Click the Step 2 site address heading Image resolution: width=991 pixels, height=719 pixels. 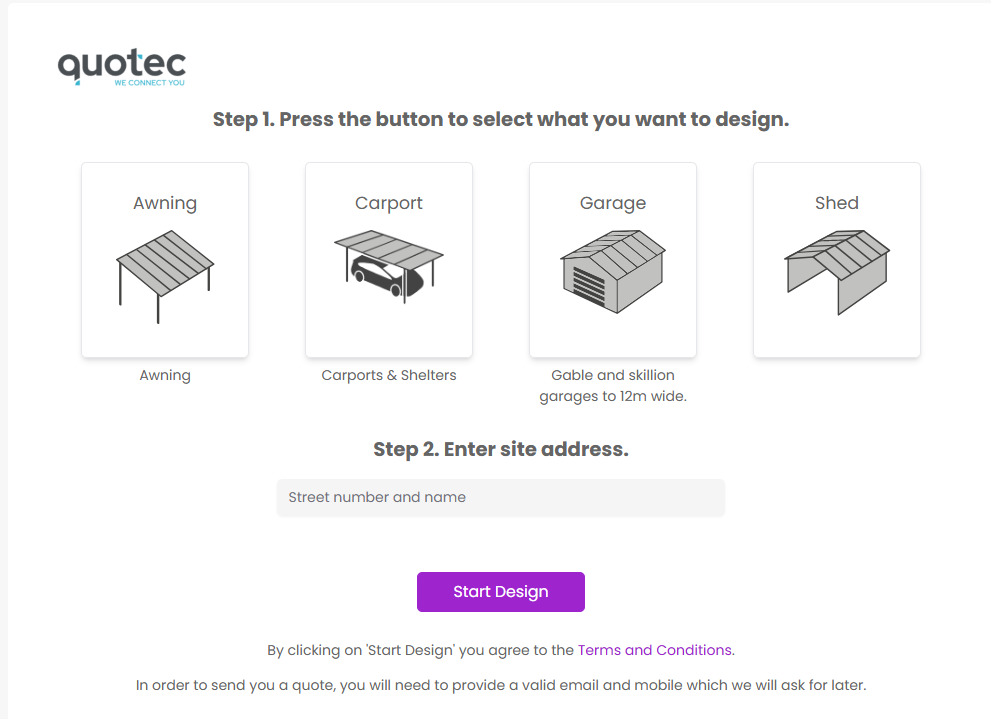click(501, 449)
